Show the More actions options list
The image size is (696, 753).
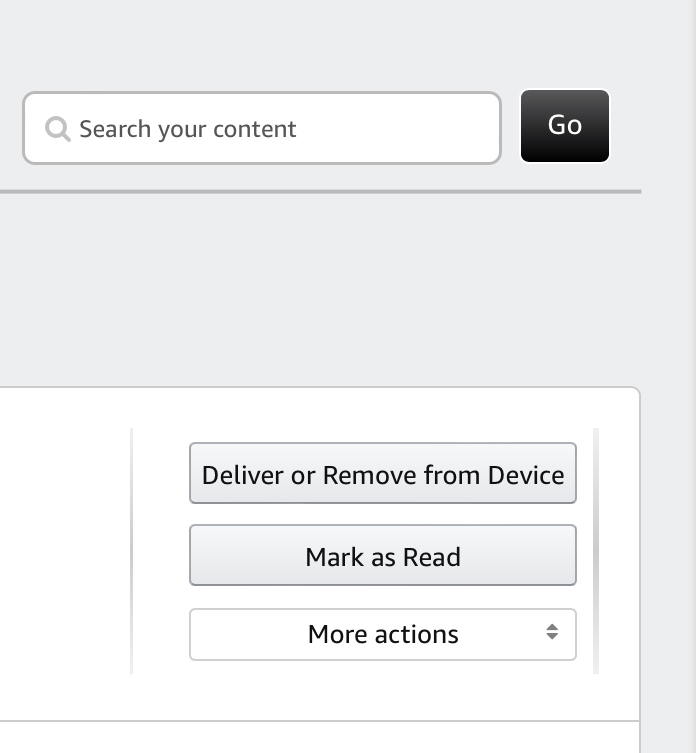(x=383, y=634)
